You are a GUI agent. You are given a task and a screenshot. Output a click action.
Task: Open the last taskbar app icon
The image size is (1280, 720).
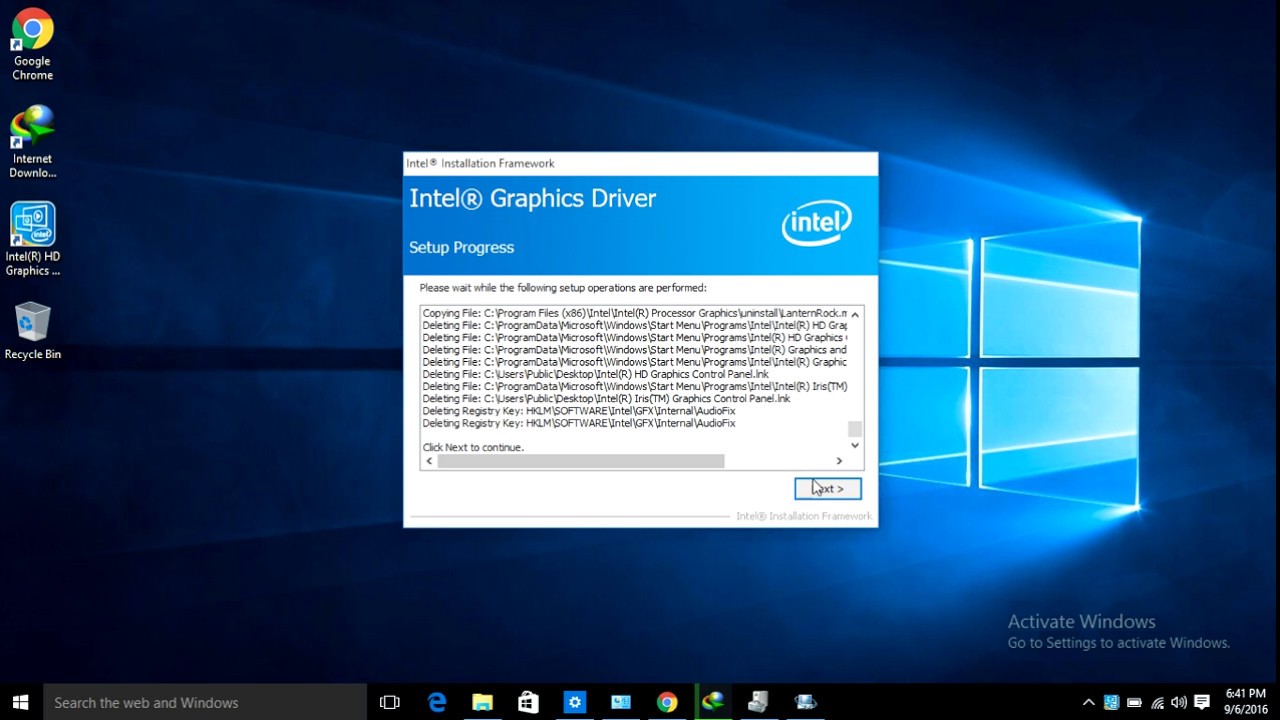[805, 702]
